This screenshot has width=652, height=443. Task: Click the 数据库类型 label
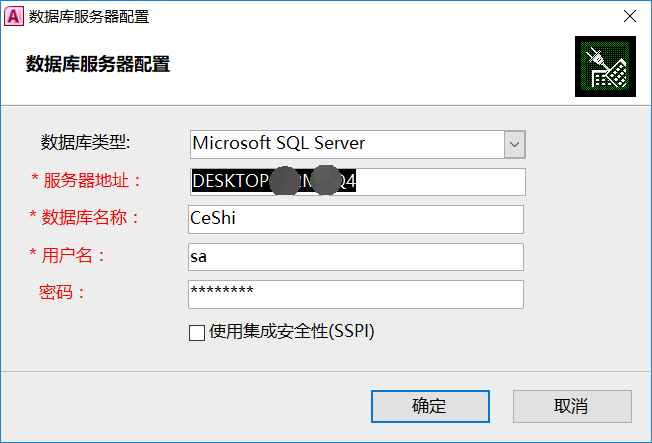coord(85,142)
